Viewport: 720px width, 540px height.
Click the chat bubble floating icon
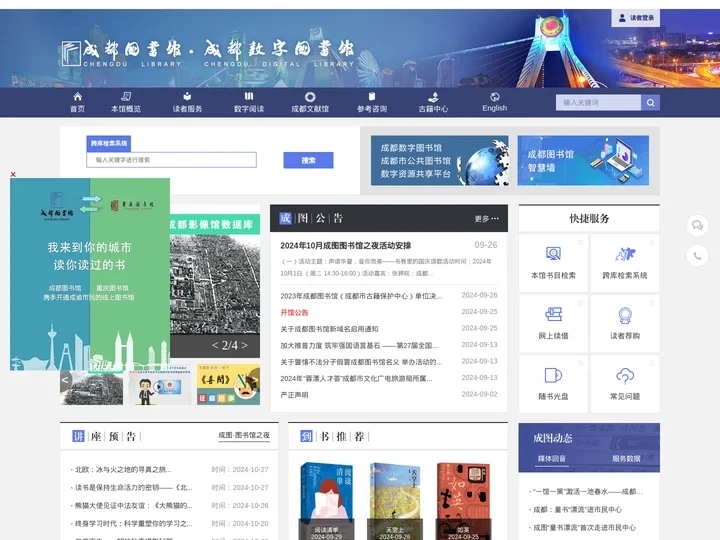tap(697, 225)
